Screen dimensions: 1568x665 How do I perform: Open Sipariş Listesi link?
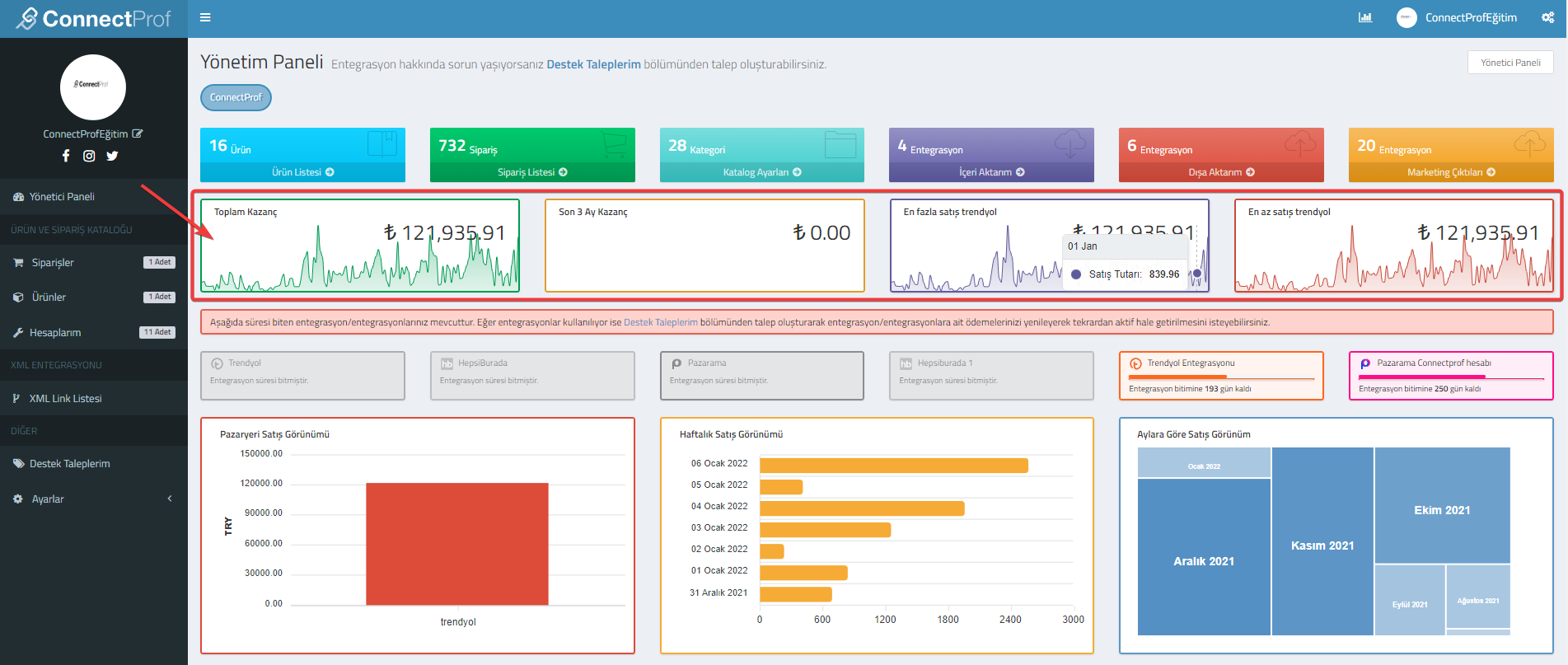point(532,172)
